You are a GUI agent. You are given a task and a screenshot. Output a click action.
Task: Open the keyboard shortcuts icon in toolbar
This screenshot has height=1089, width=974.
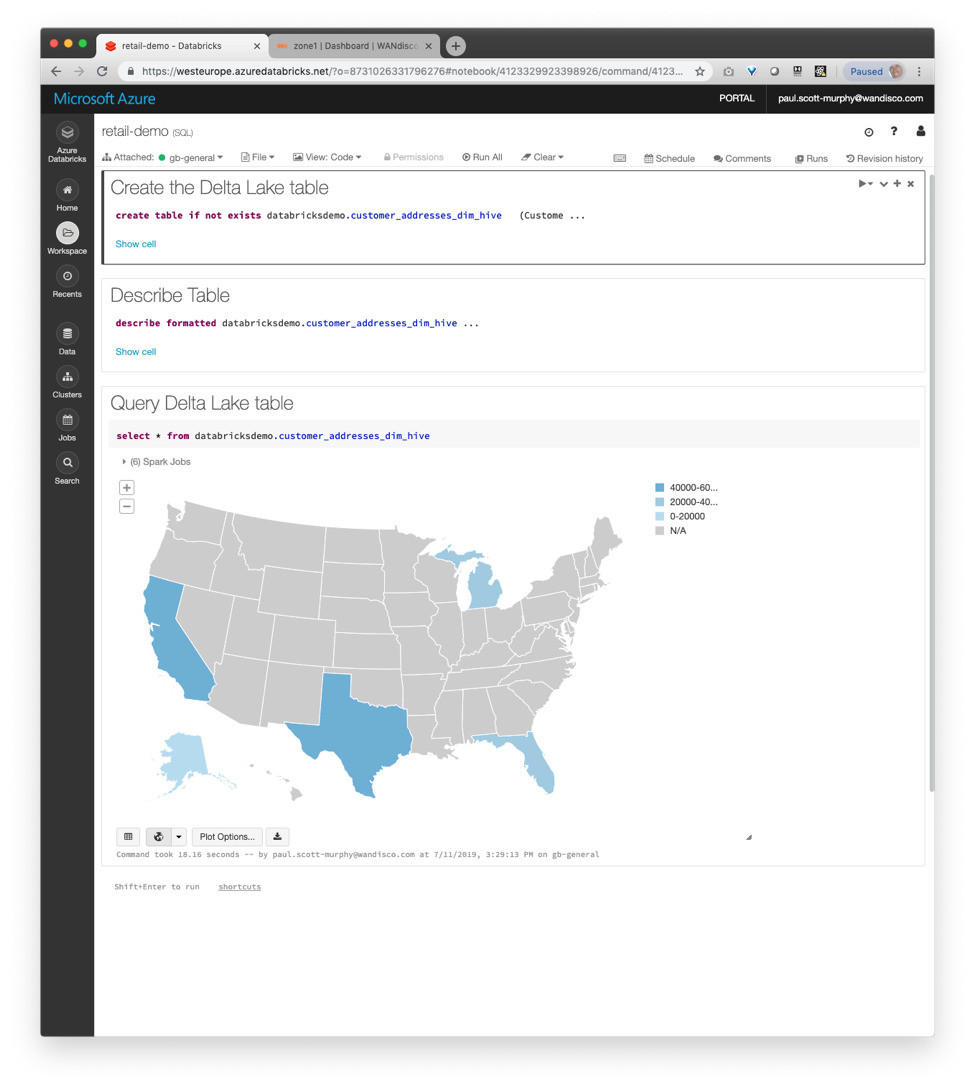coord(620,158)
